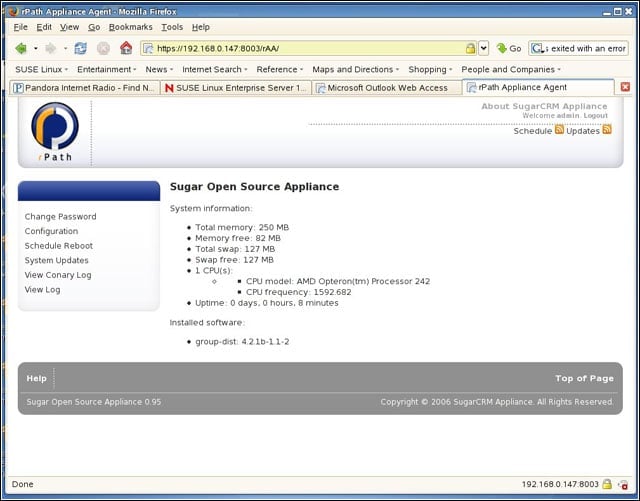Open the Help menu
This screenshot has height=501, width=640.
201,27
